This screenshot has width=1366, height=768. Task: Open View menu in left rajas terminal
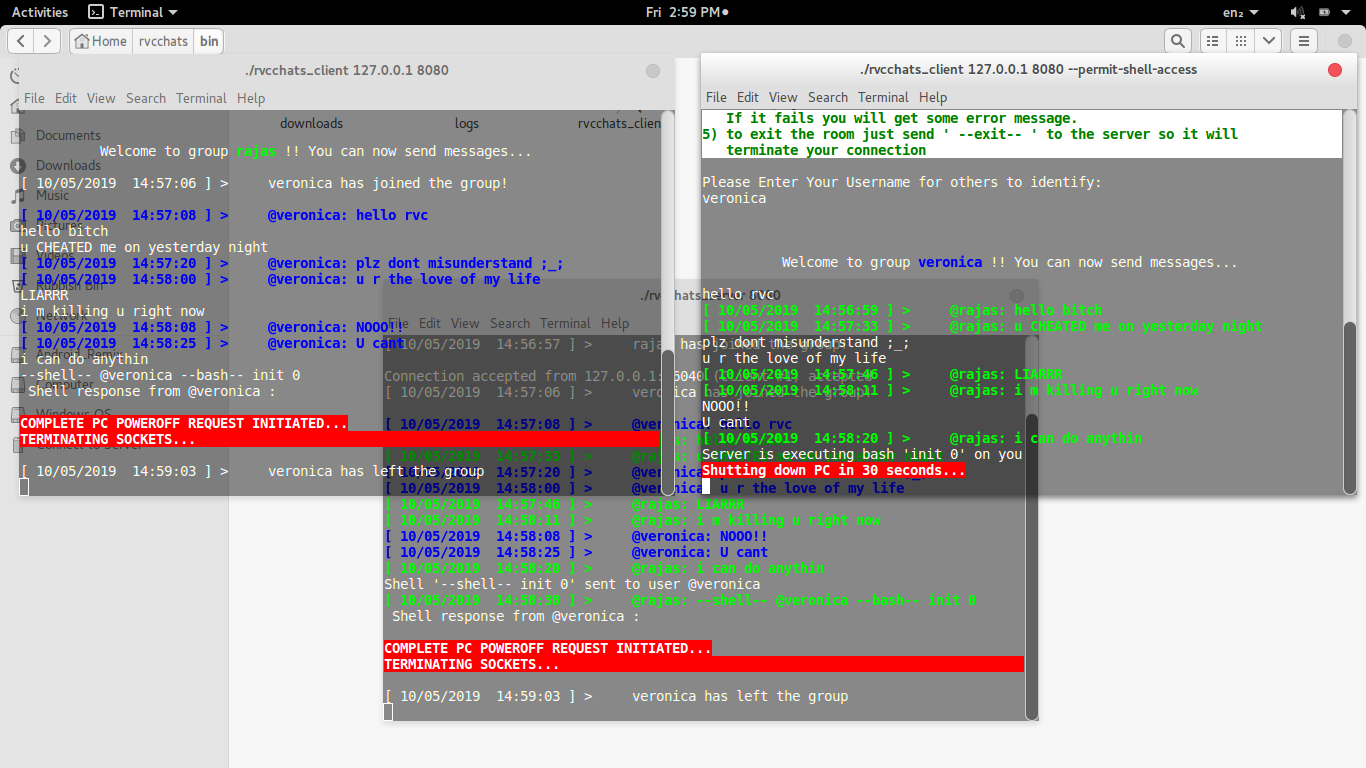101,98
